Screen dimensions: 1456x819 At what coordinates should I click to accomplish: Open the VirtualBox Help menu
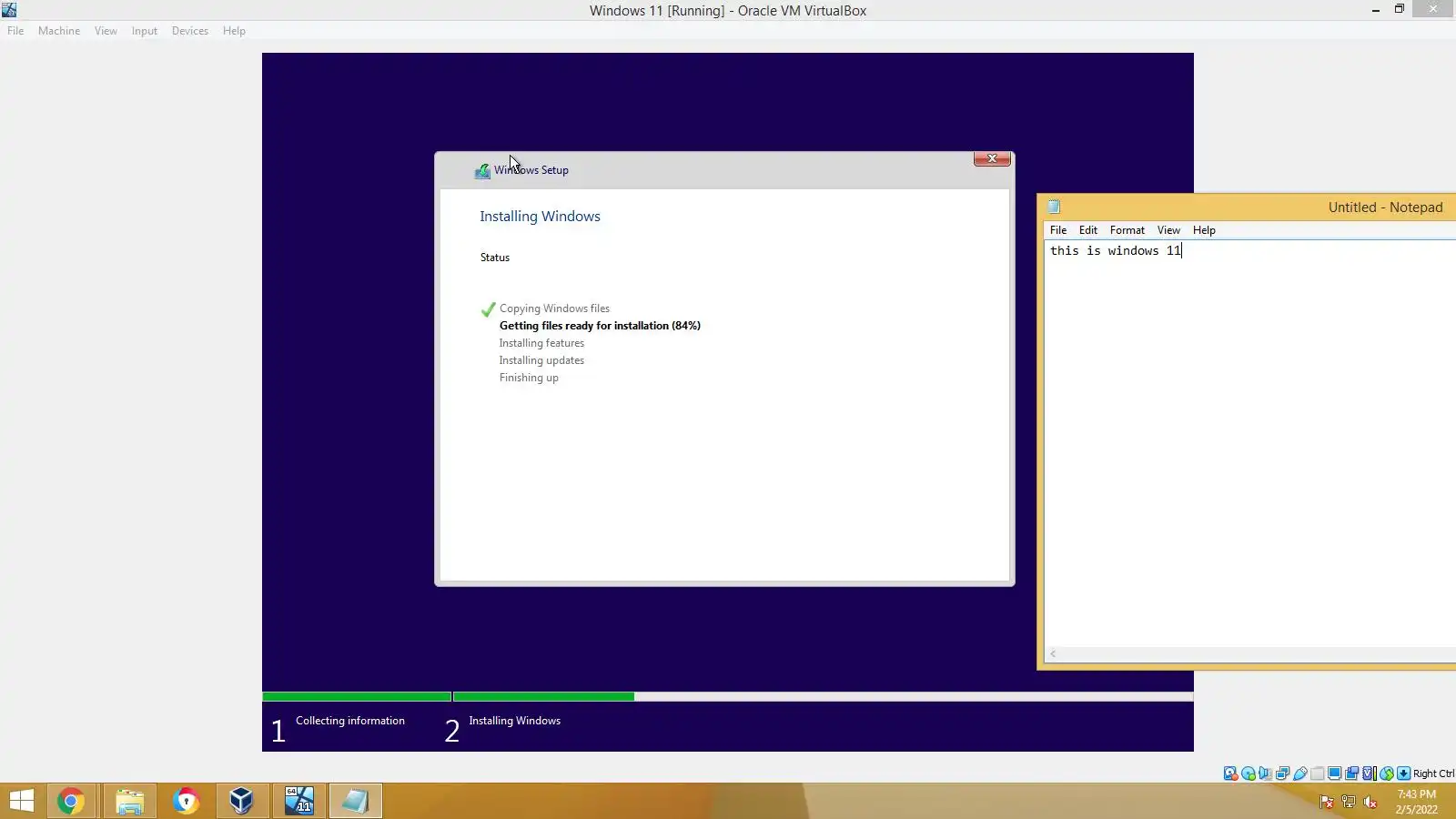pos(234,31)
